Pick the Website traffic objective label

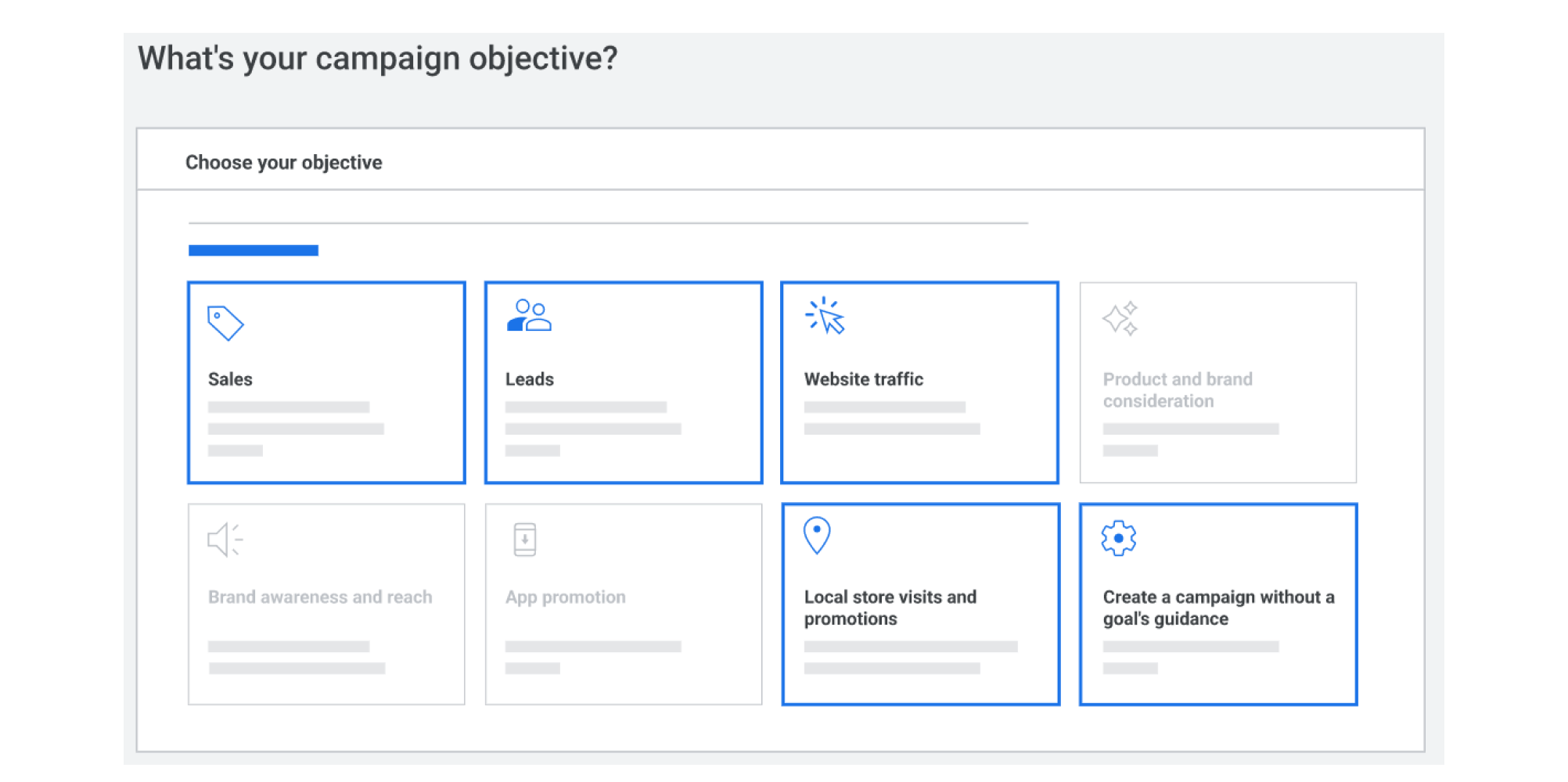pyautogui.click(x=864, y=379)
